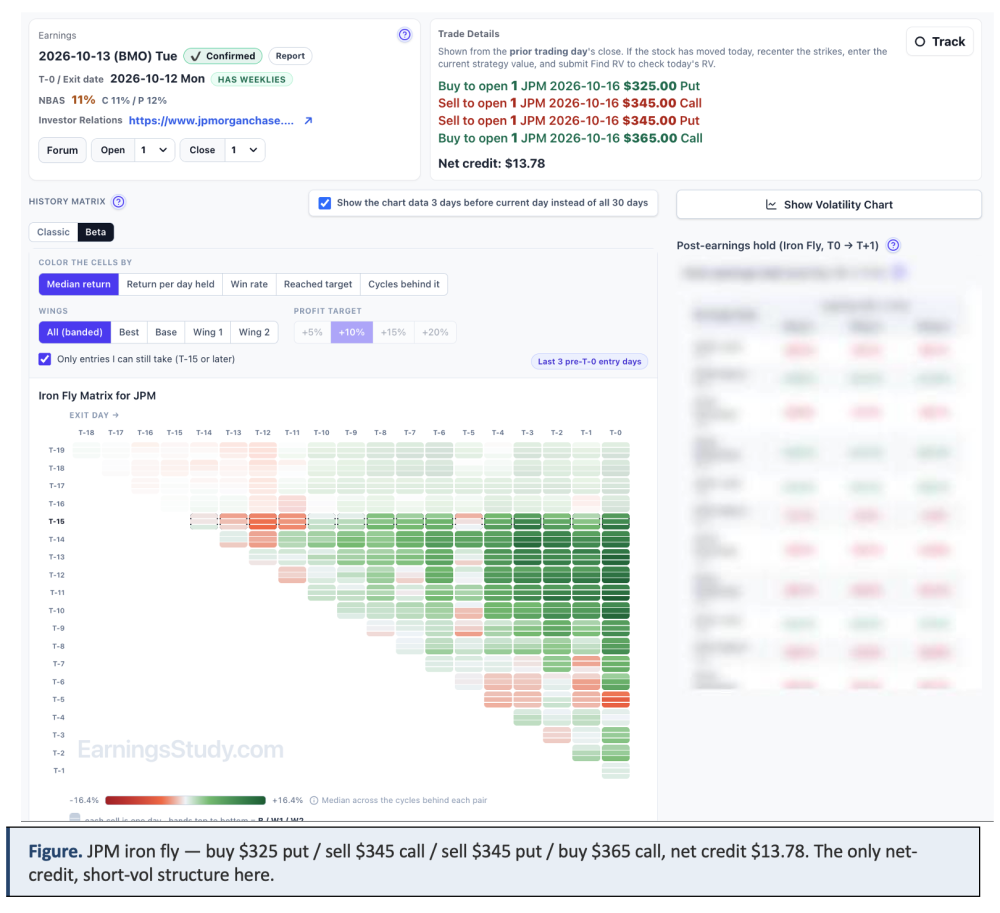
Task: Click the Report button
Action: pyautogui.click(x=290, y=56)
